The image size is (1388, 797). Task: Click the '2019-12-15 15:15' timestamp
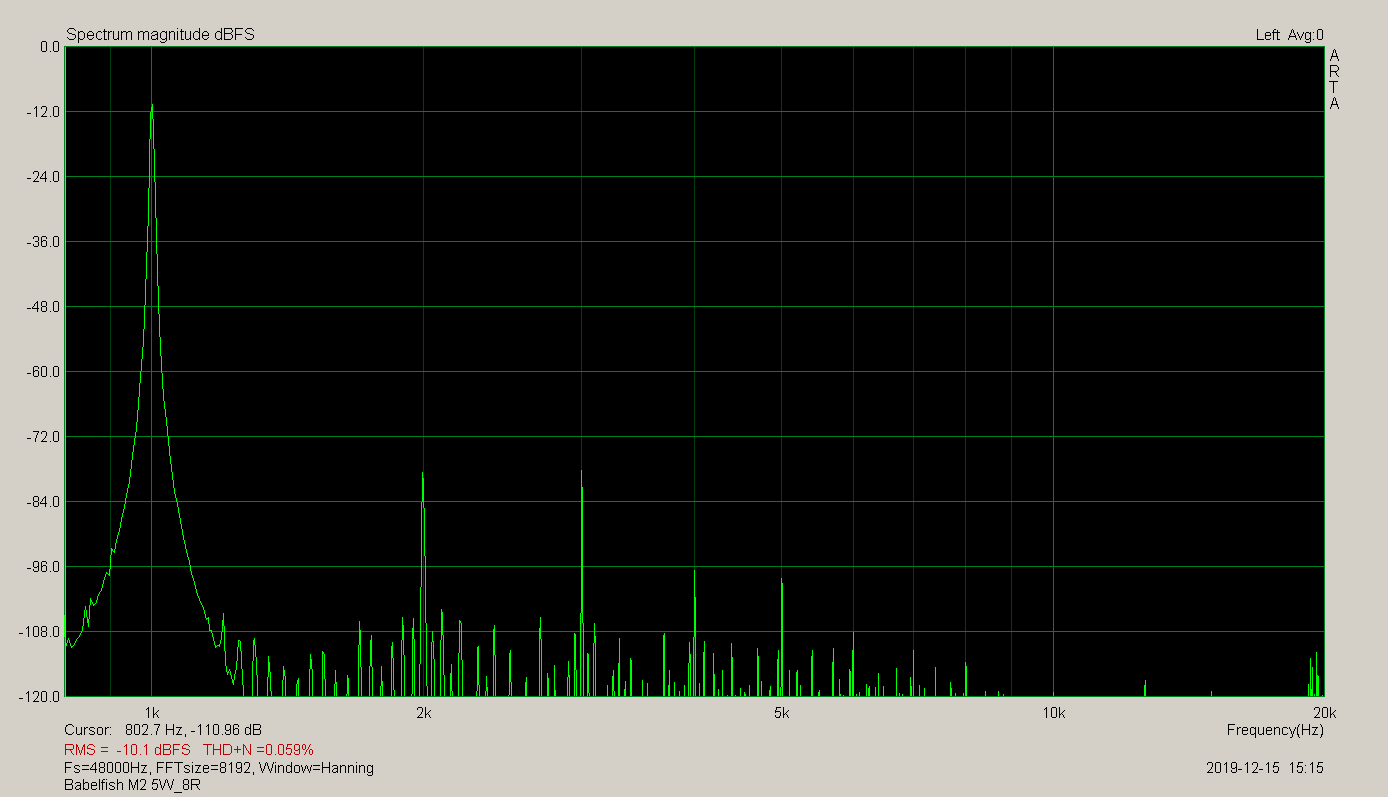point(1265,768)
